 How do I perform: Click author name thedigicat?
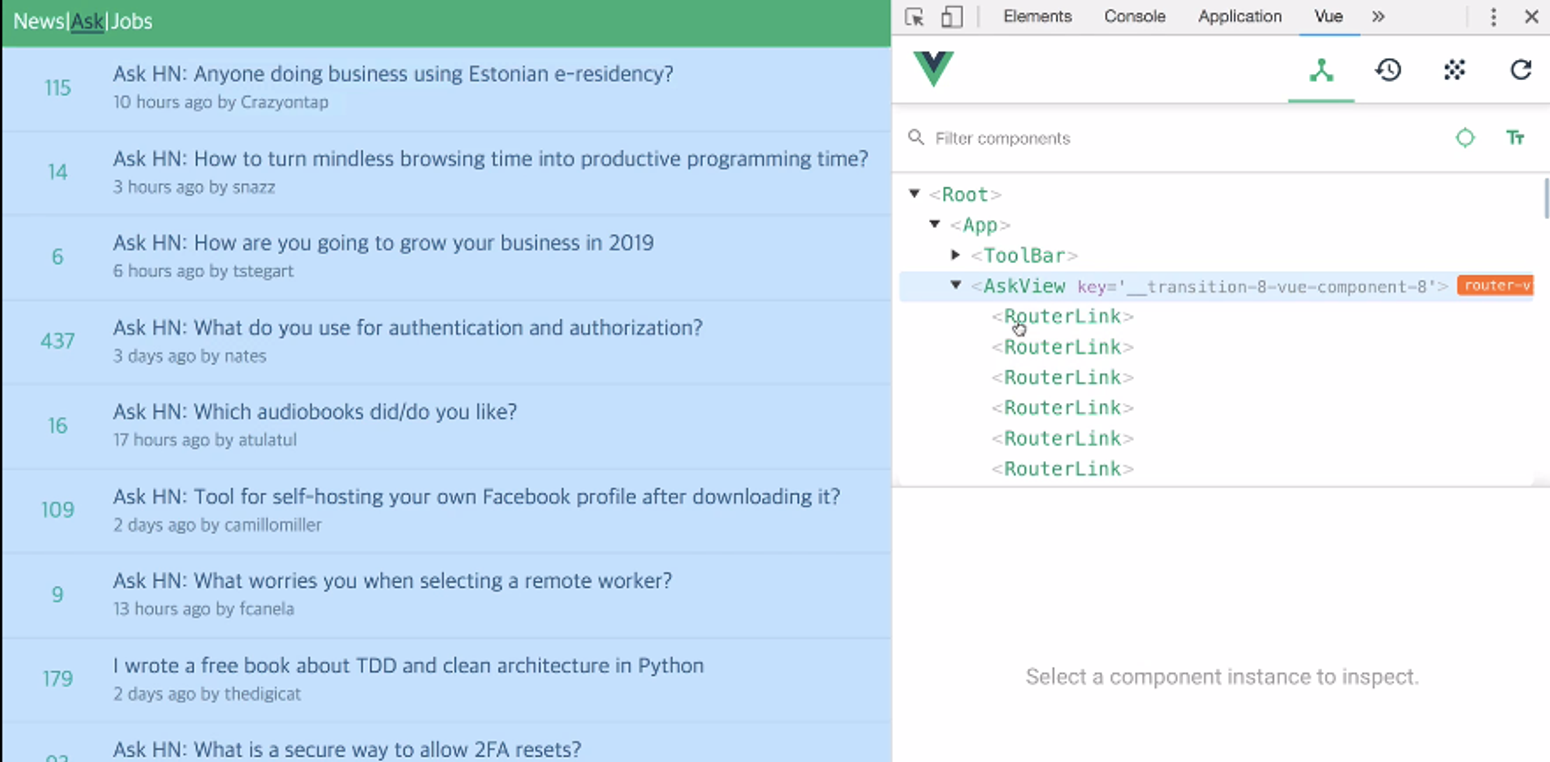[x=262, y=694]
